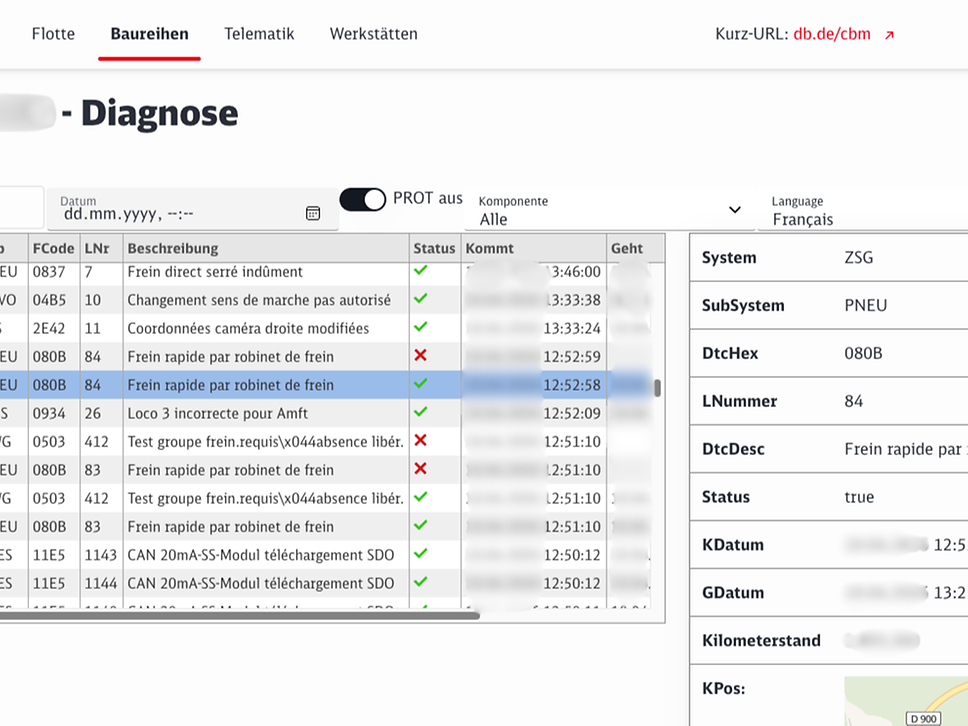Click the vertical scrollbar thumb of the table
The image size is (968, 726).
(657, 388)
